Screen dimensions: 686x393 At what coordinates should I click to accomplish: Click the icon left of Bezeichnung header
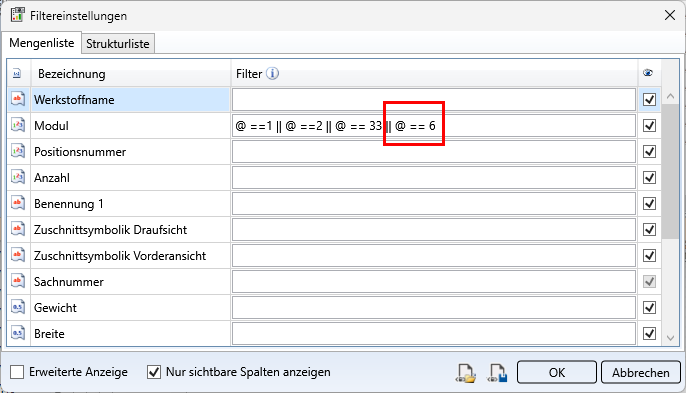(x=17, y=74)
